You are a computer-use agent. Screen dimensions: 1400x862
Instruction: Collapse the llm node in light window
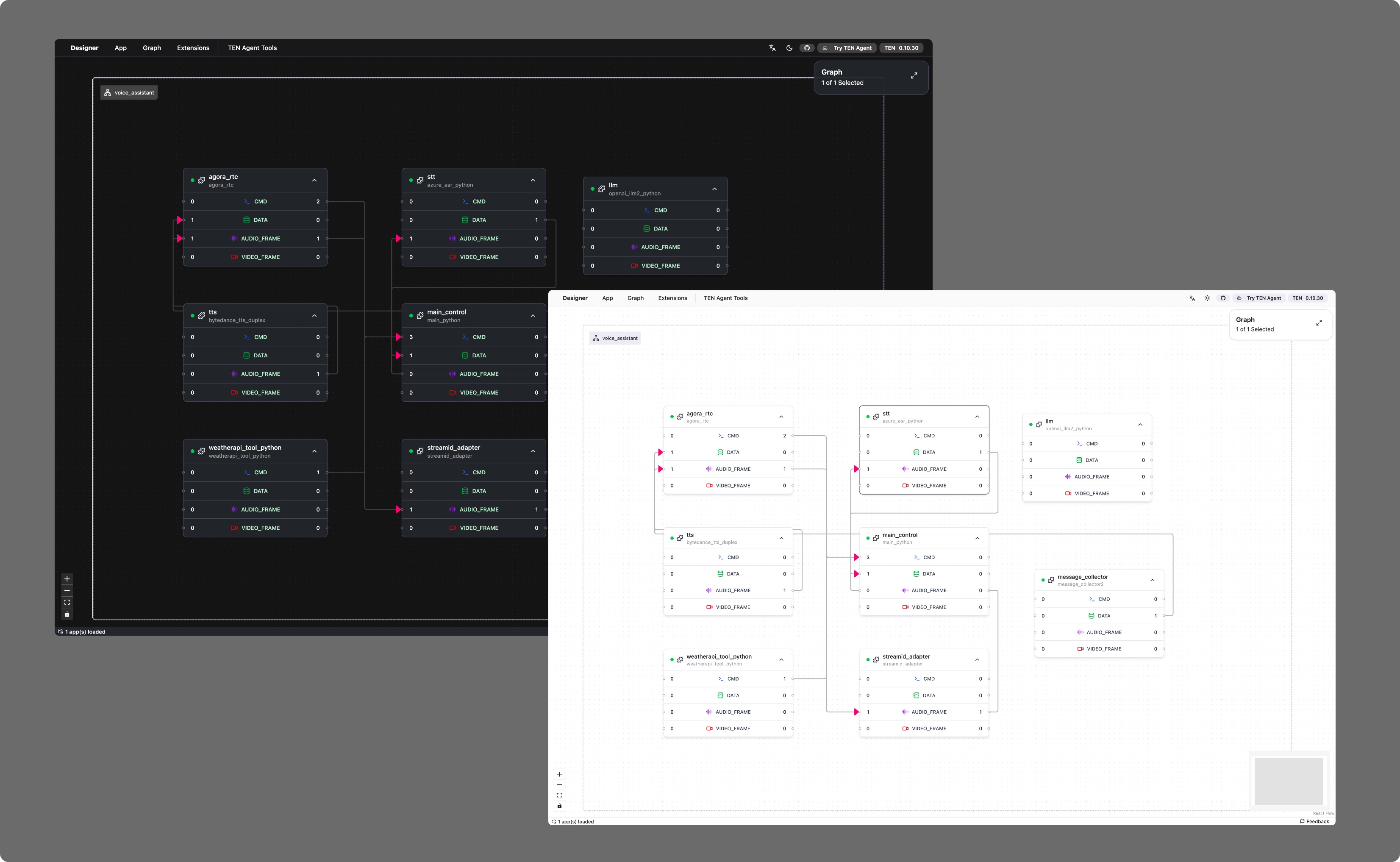click(x=1140, y=424)
